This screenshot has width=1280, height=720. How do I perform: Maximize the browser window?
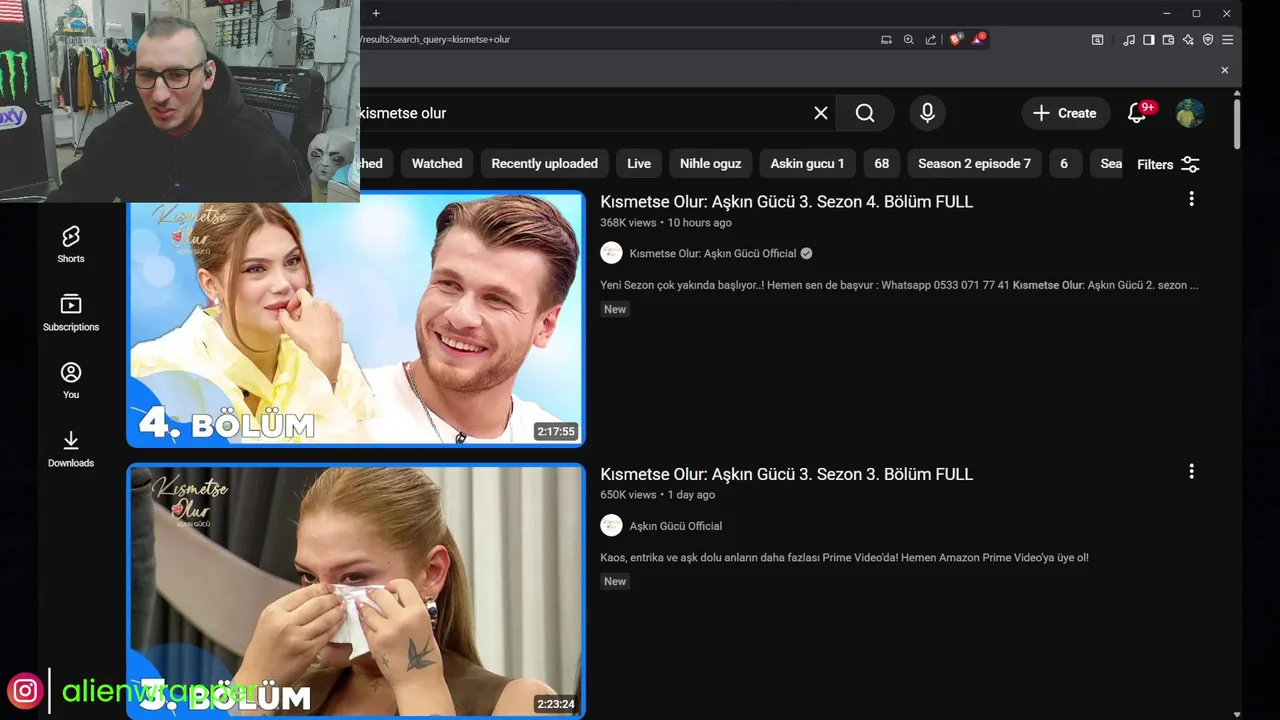coord(1196,13)
